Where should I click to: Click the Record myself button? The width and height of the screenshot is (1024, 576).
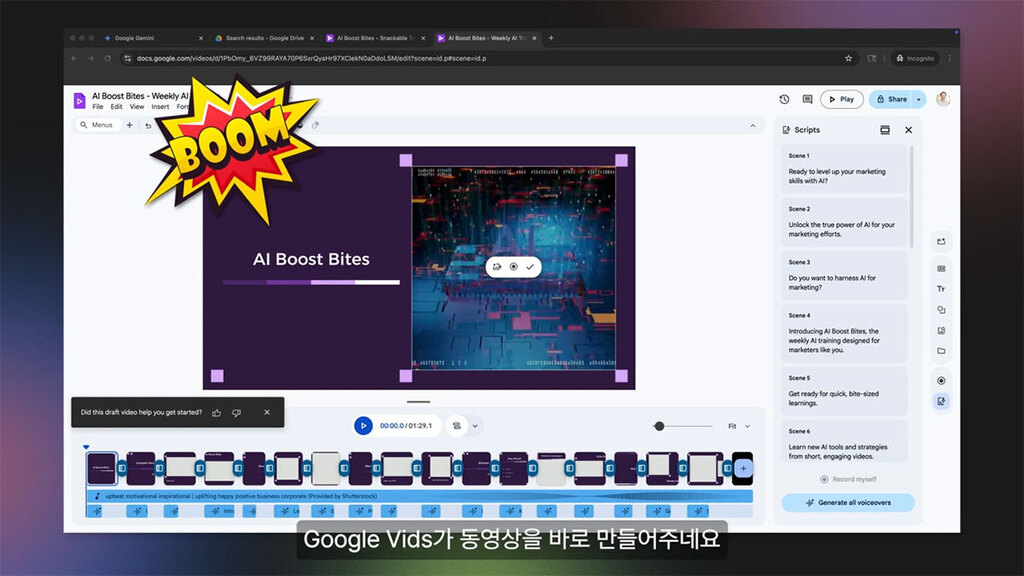tap(848, 479)
